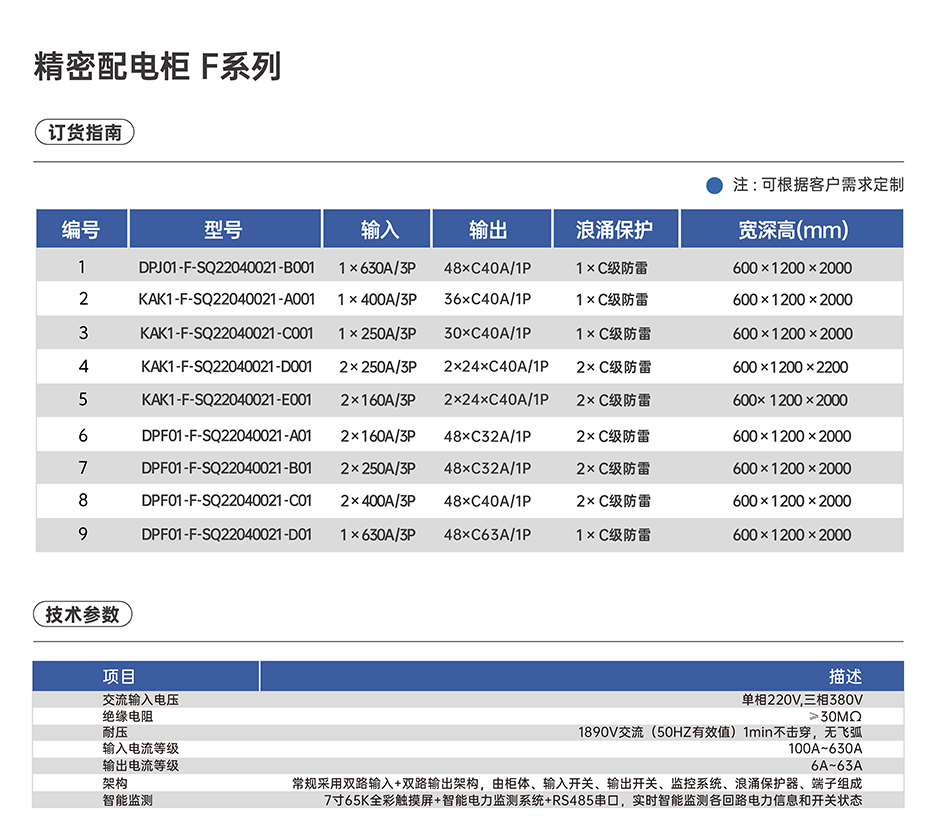The image size is (938, 840).
Task: Click the value 6A~63A
Action: [836, 766]
